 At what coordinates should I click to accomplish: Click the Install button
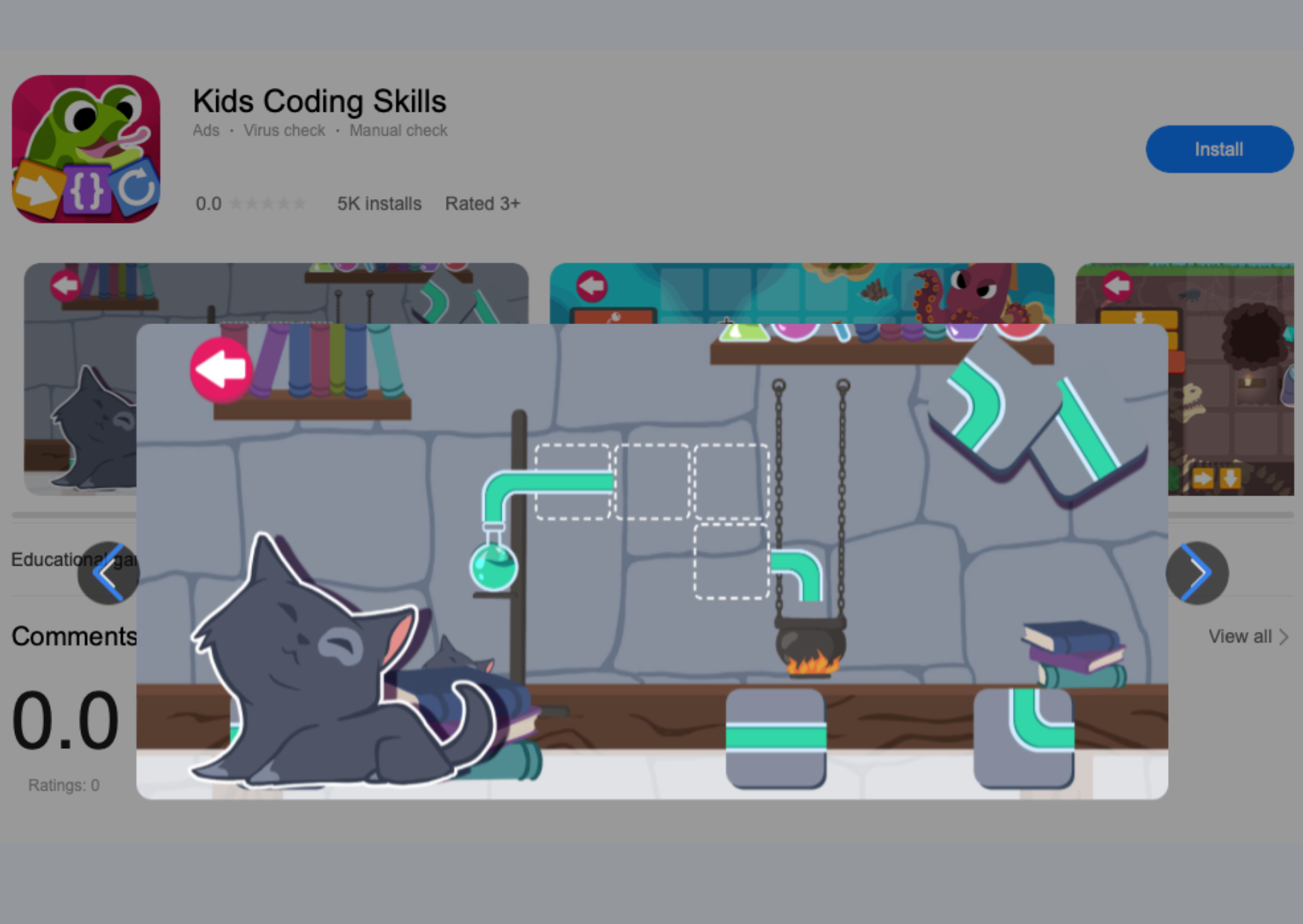tap(1219, 149)
